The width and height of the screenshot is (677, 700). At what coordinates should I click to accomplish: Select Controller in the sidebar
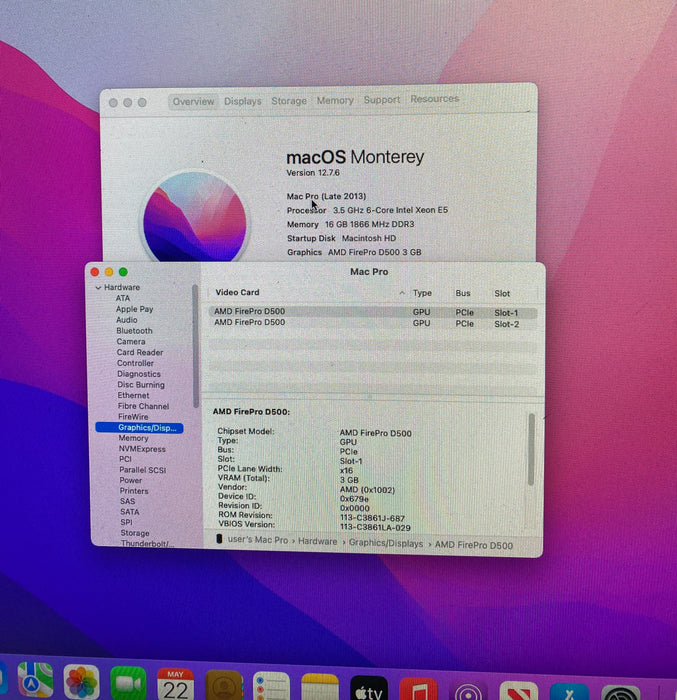135,363
